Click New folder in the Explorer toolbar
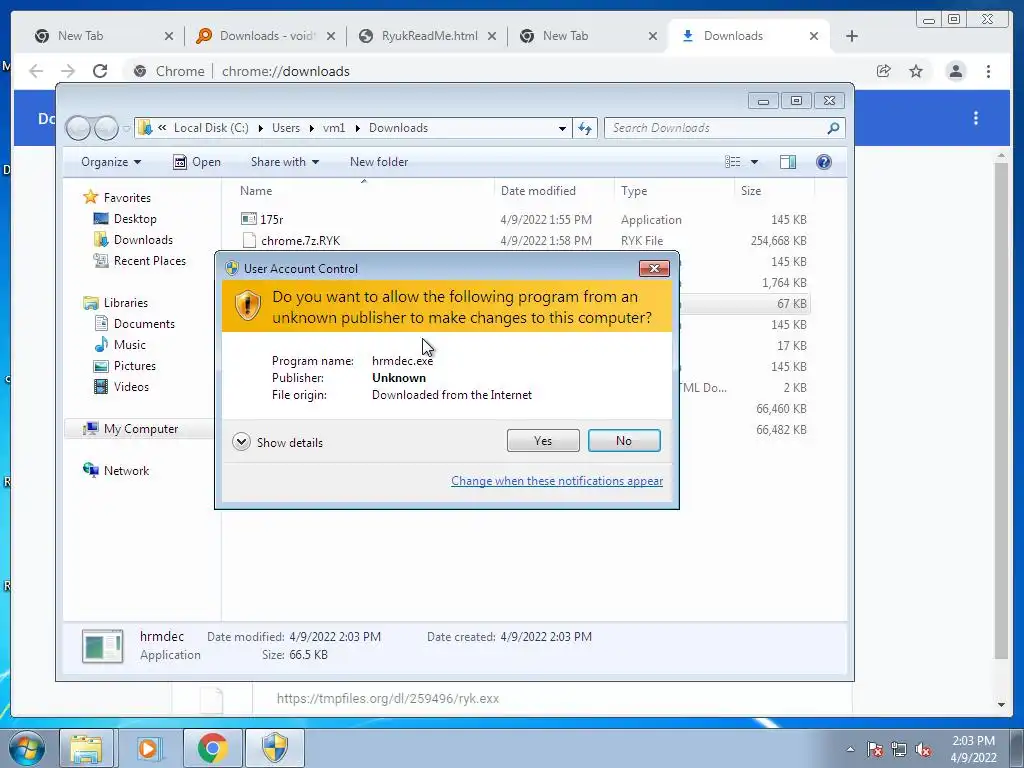The width and height of the screenshot is (1024, 768). pos(379,162)
